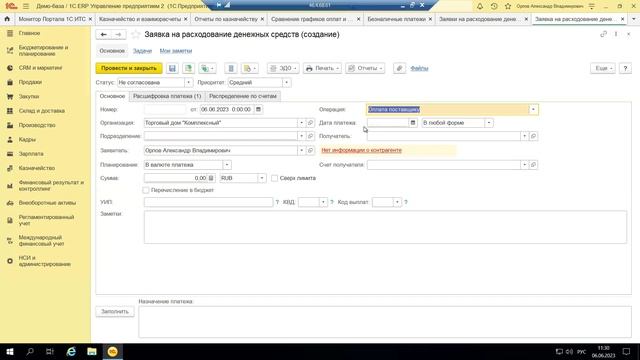
Task: Click Нет информации о контрагенте link
Action: [x=361, y=150]
